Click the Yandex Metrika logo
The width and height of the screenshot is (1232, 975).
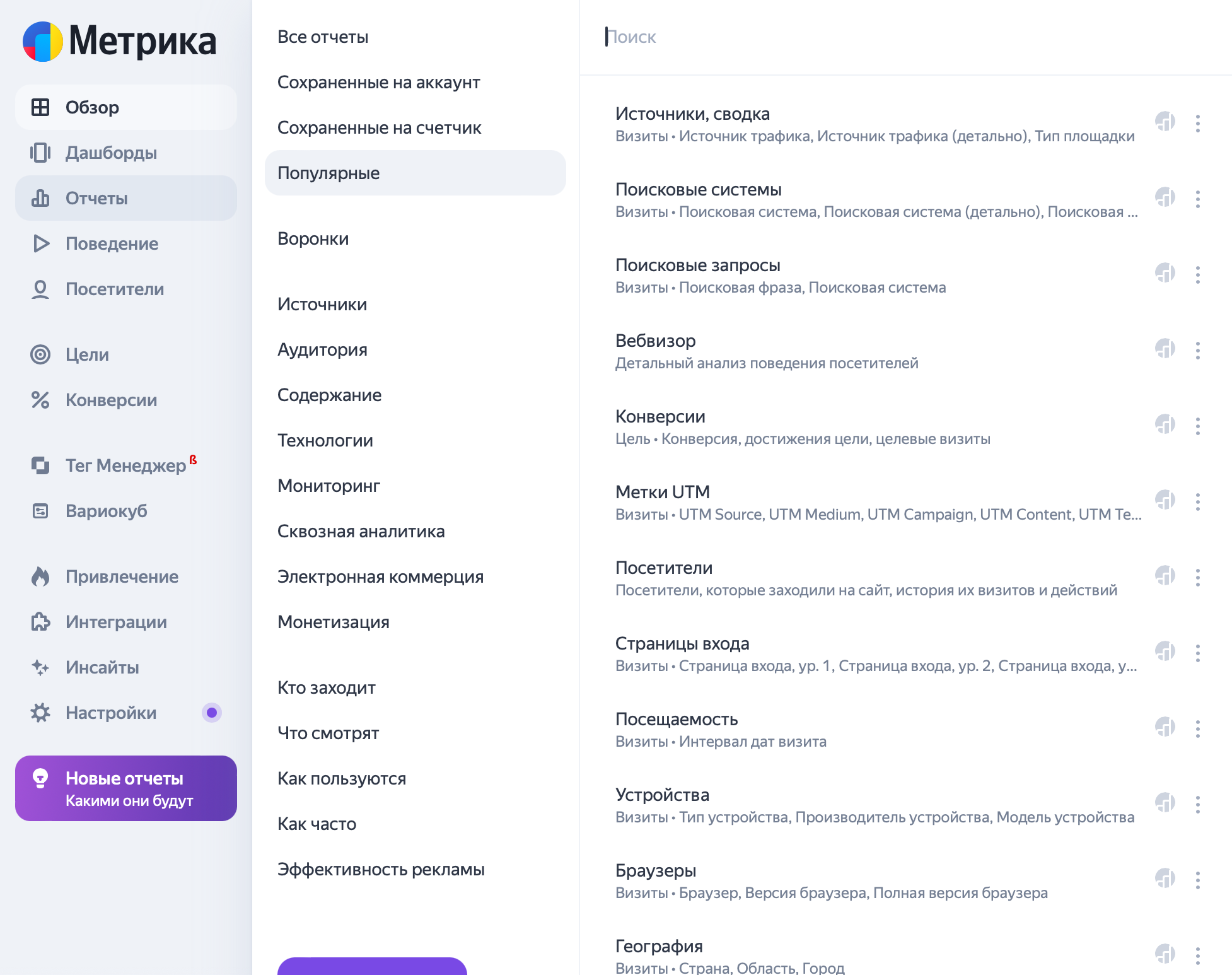click(x=120, y=42)
